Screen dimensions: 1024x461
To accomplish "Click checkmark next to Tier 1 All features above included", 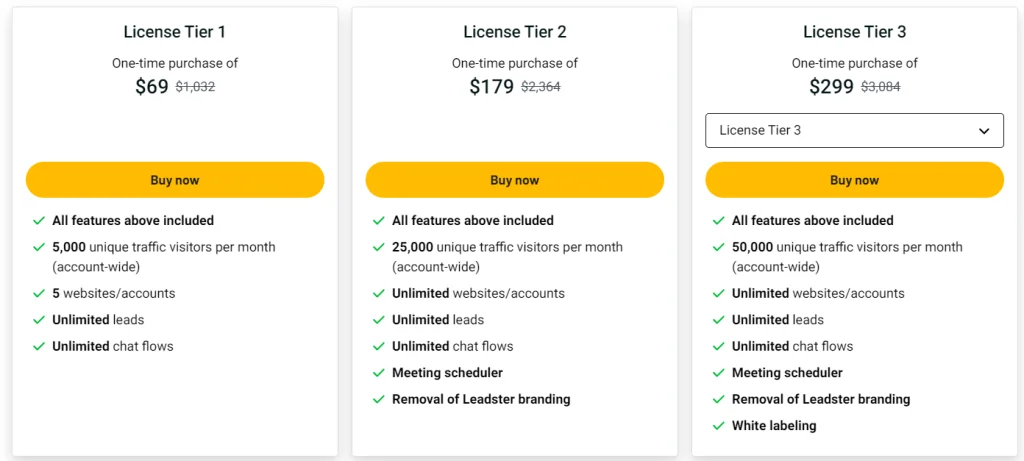I will click(x=39, y=221).
